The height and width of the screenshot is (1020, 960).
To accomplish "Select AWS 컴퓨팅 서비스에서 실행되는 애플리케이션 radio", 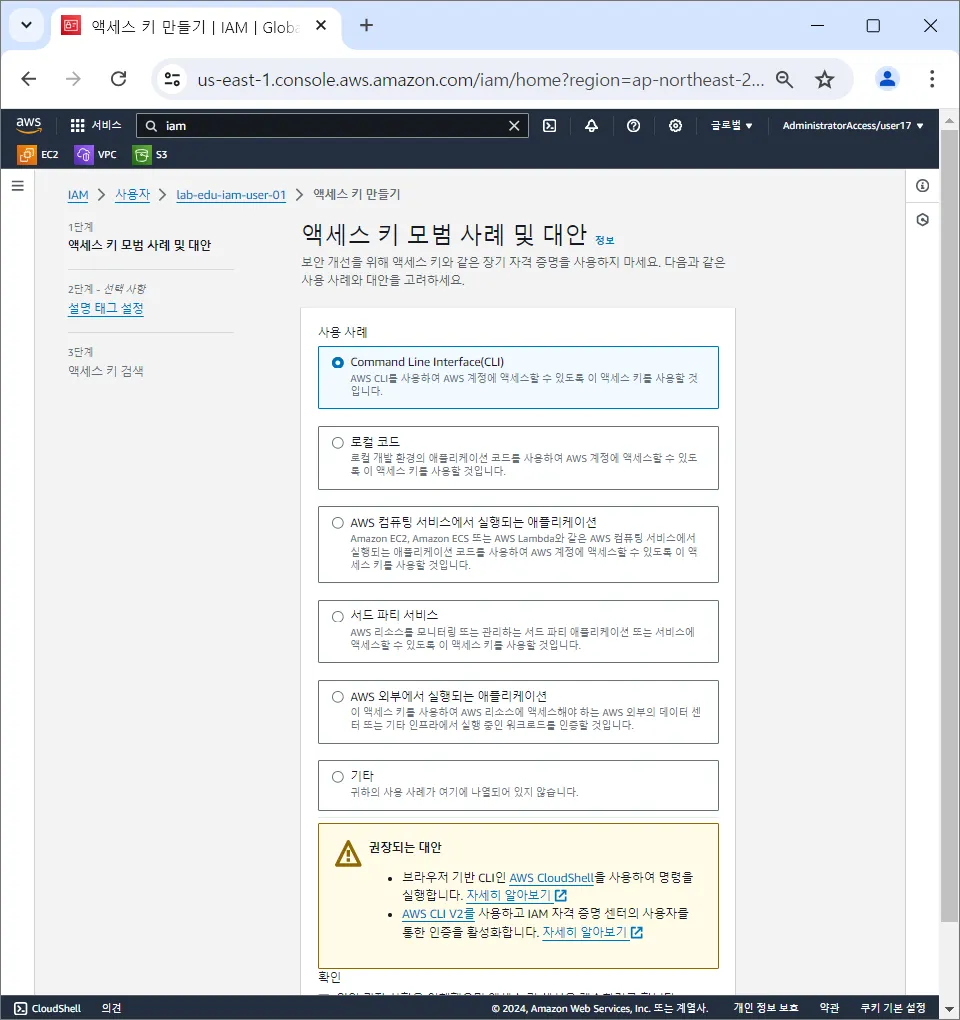I will tap(338, 523).
